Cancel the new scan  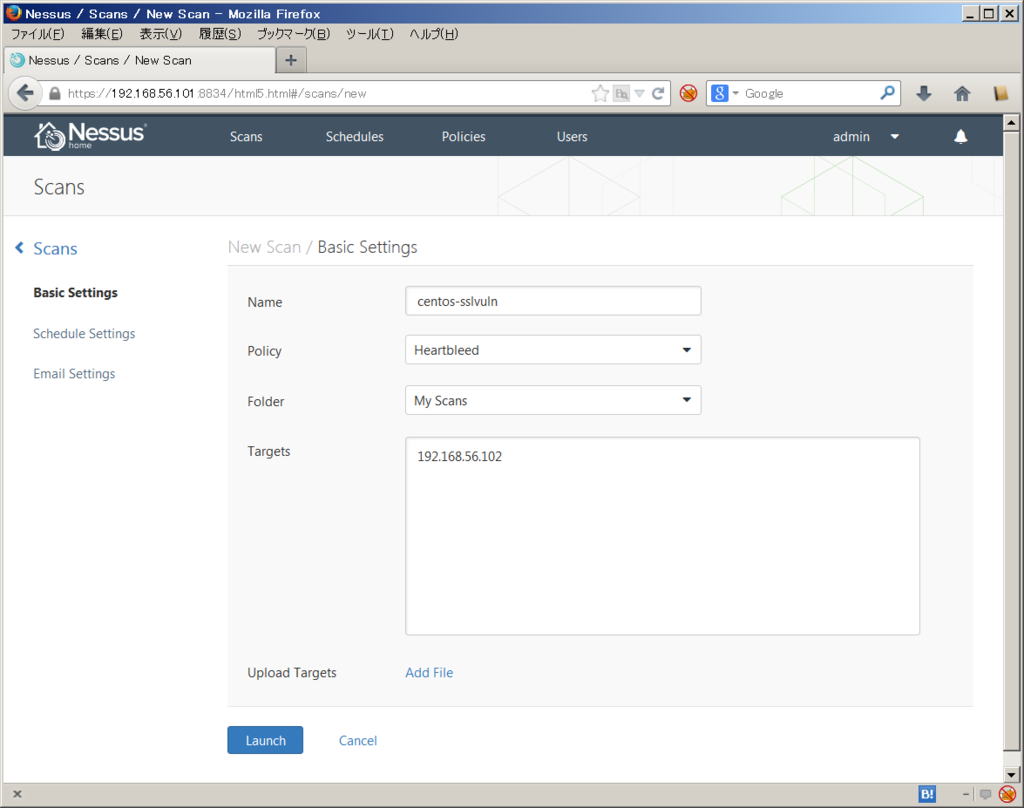pyautogui.click(x=358, y=741)
